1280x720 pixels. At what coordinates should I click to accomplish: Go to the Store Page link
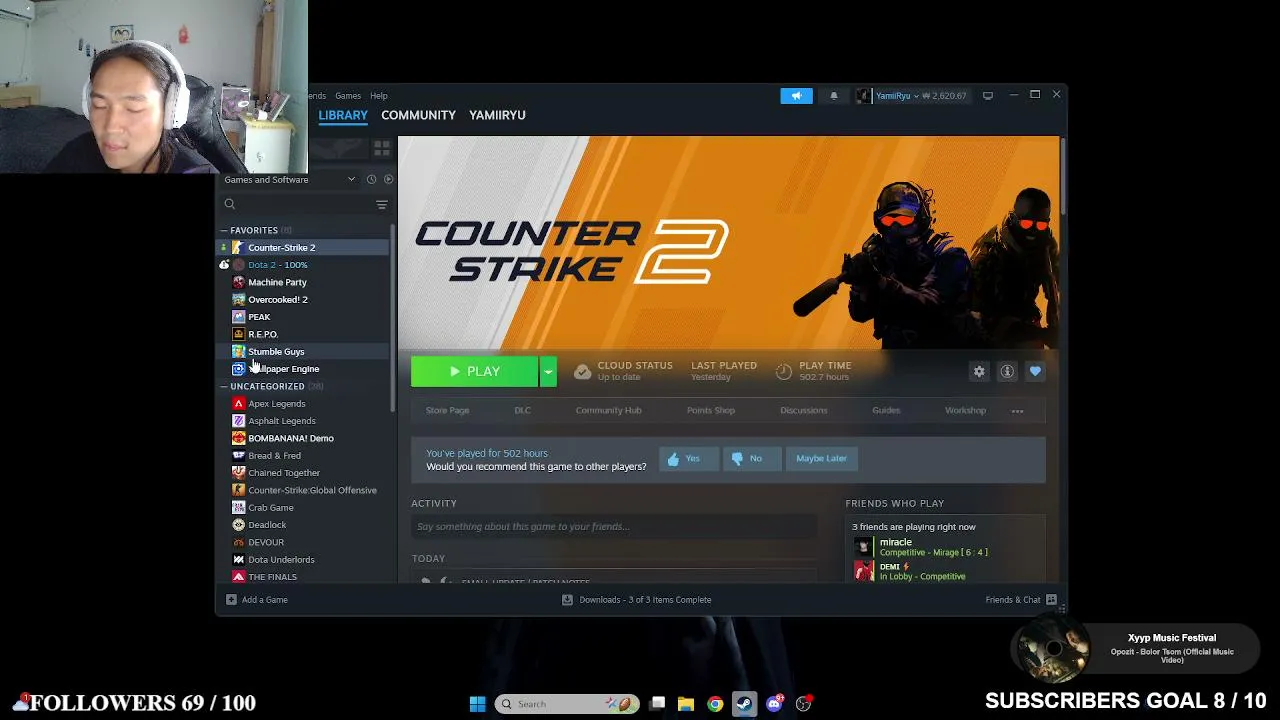(x=447, y=410)
